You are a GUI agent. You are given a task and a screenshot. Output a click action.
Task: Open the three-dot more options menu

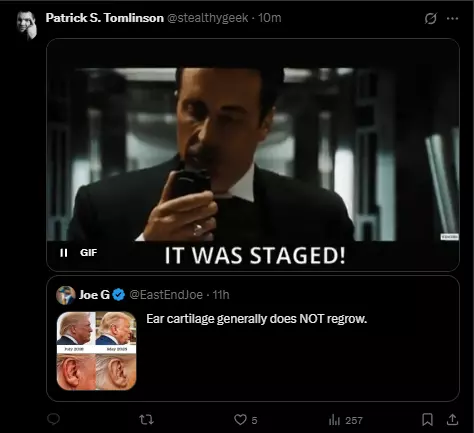pyautogui.click(x=452, y=18)
